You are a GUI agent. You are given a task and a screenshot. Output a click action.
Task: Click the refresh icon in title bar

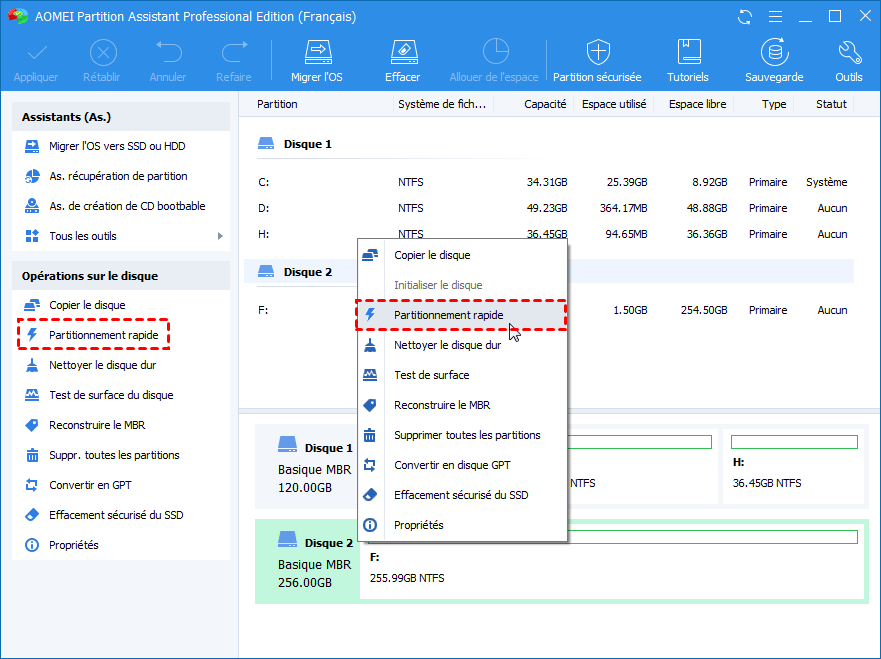click(x=744, y=17)
